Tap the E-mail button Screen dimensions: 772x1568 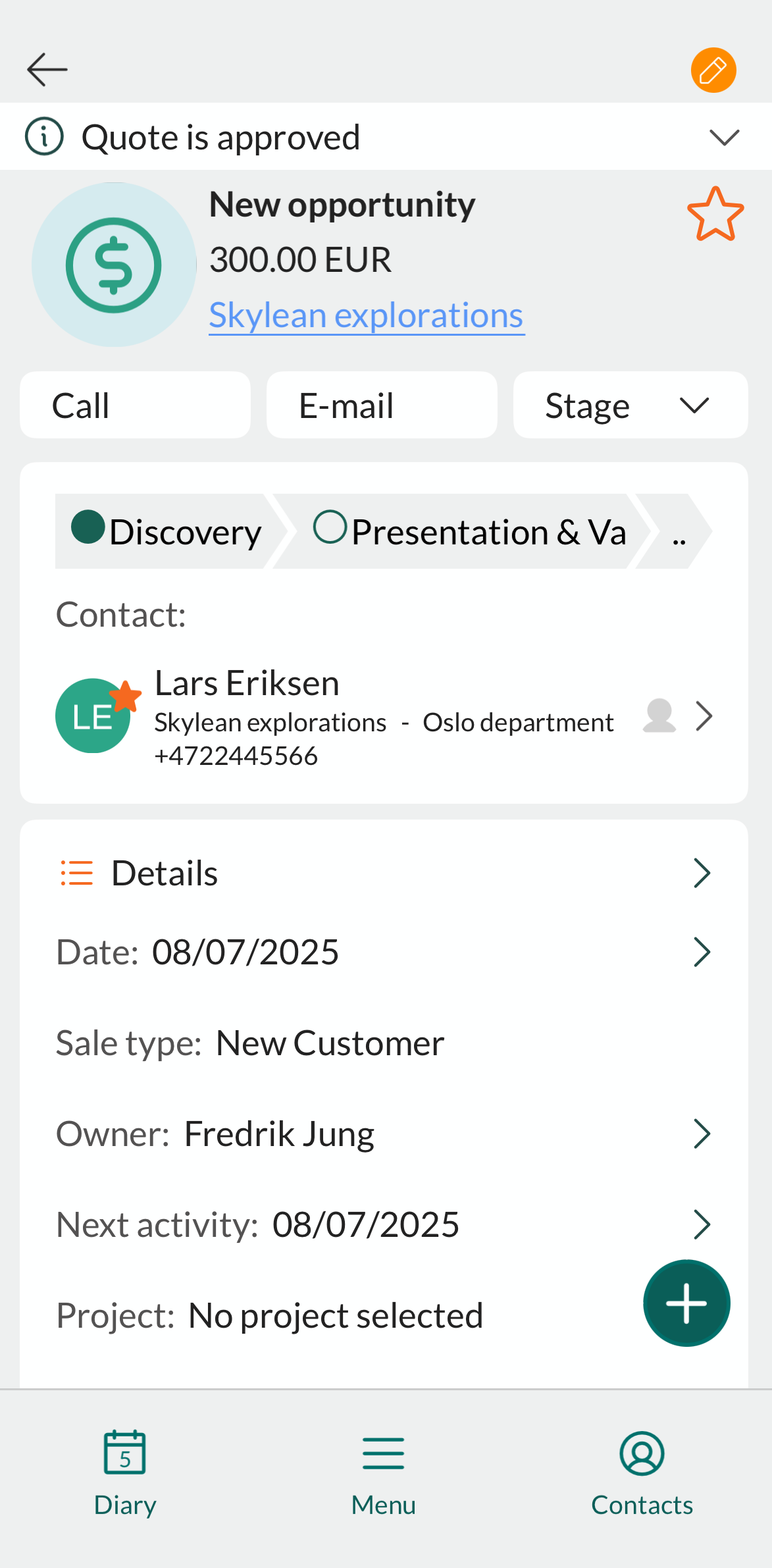[382, 405]
